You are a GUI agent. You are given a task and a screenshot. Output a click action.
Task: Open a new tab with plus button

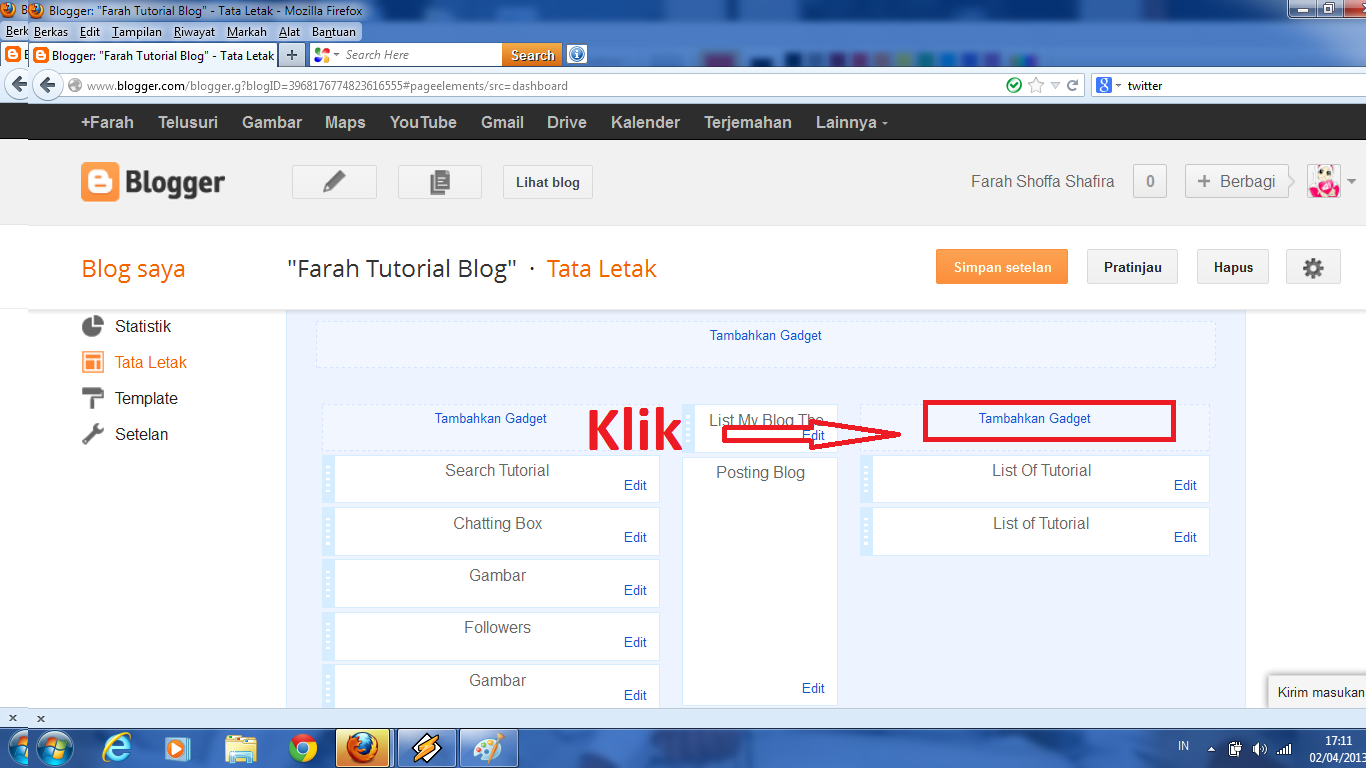[x=291, y=55]
